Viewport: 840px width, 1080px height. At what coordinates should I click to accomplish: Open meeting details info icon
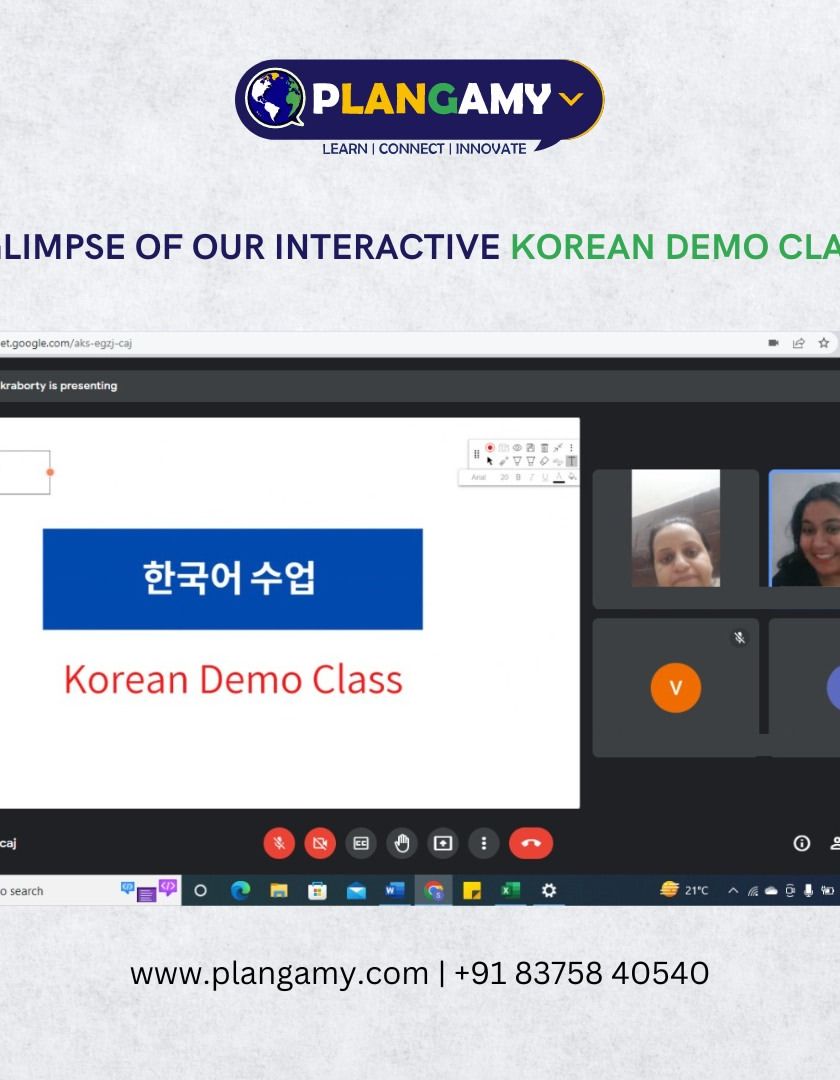801,843
